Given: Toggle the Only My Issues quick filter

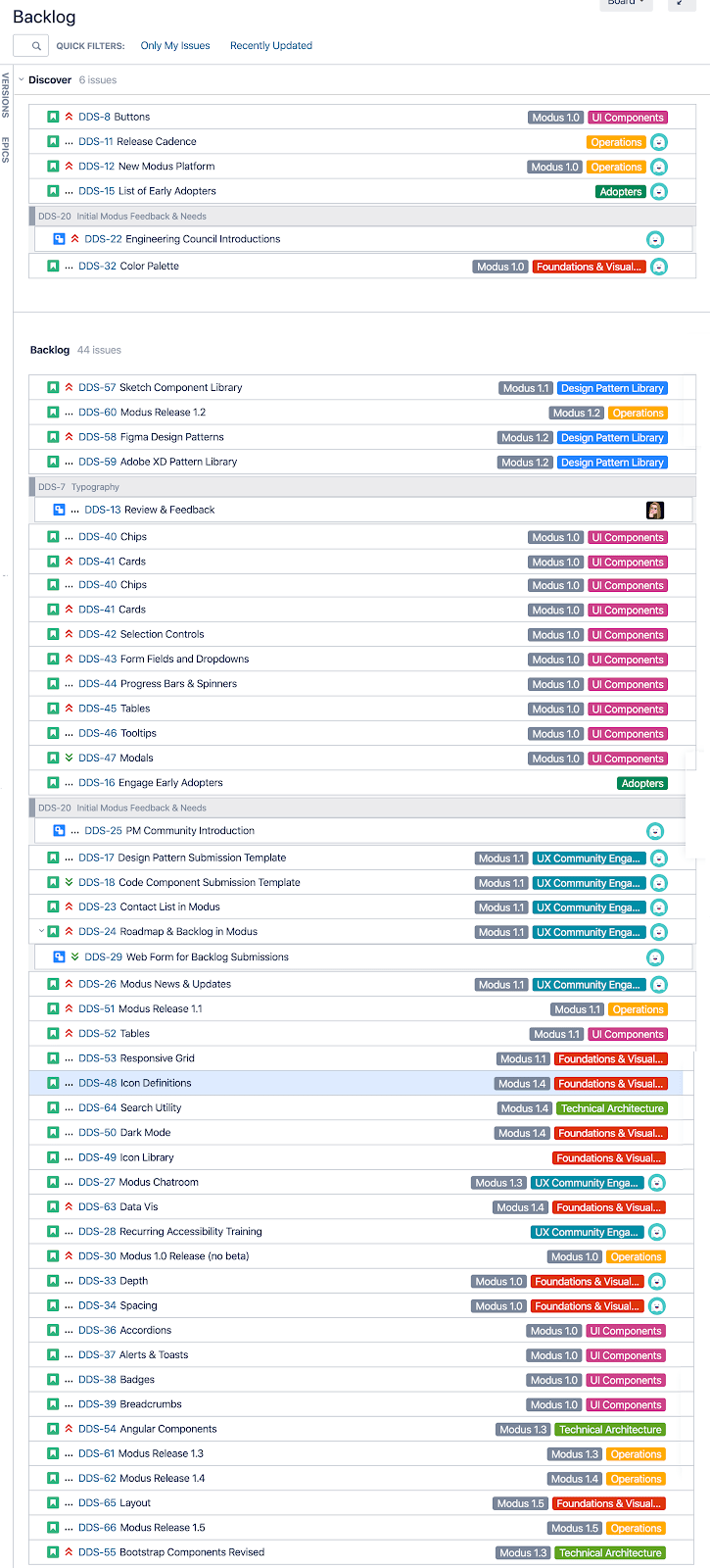Looking at the screenshot, I should 175,45.
